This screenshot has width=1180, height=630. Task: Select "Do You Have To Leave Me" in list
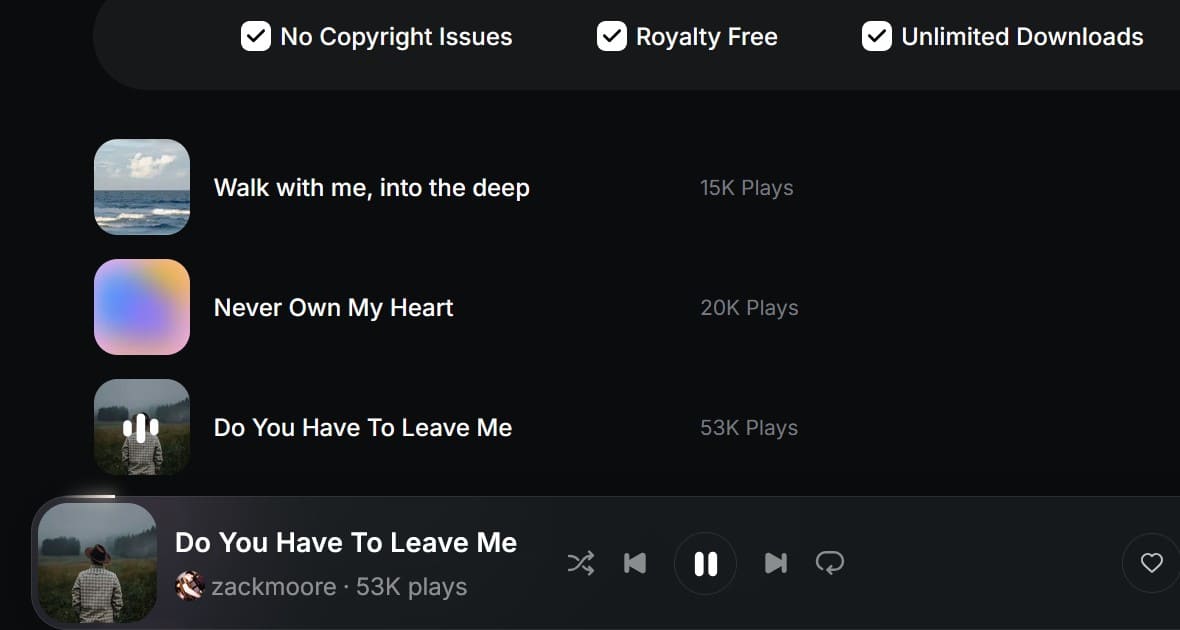pyautogui.click(x=362, y=428)
